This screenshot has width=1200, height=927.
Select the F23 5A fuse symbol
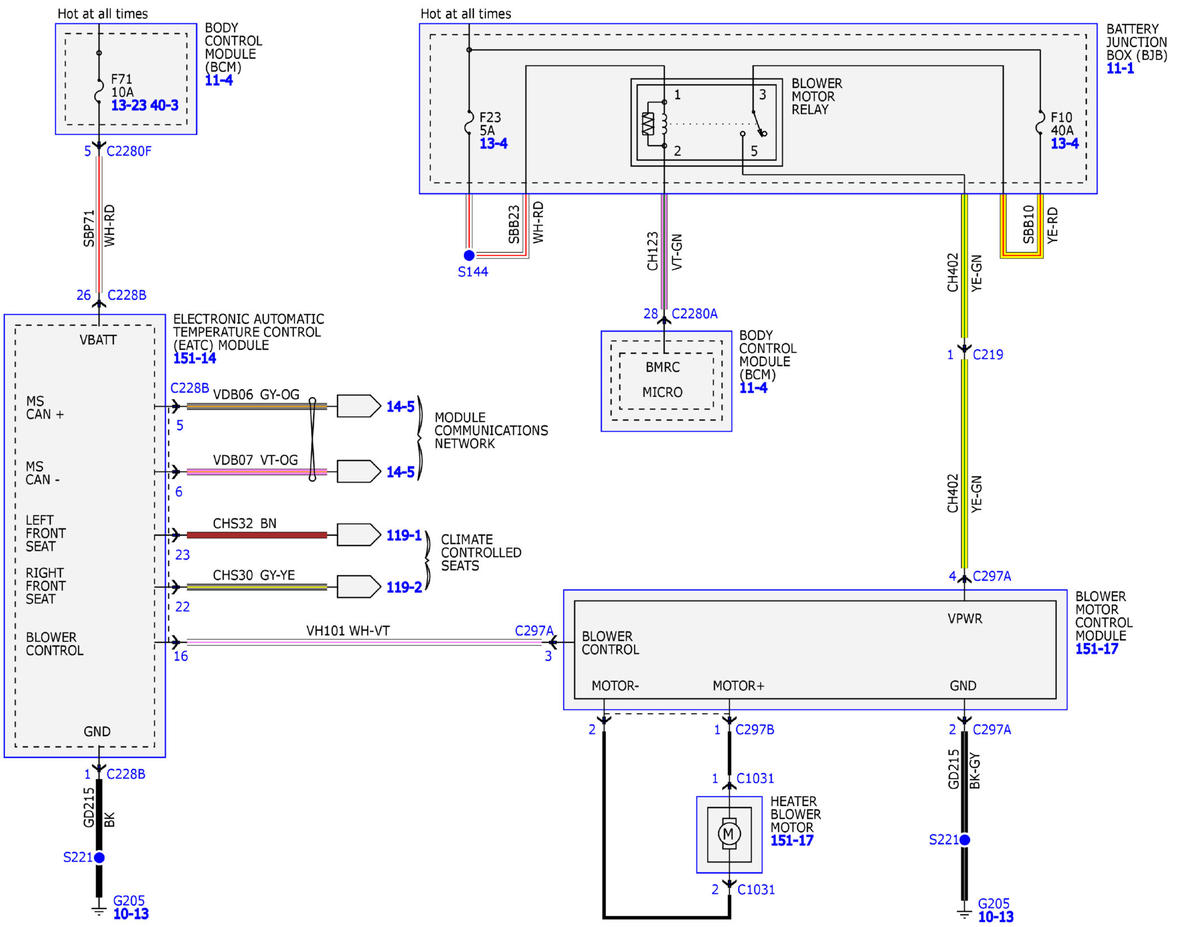point(469,125)
